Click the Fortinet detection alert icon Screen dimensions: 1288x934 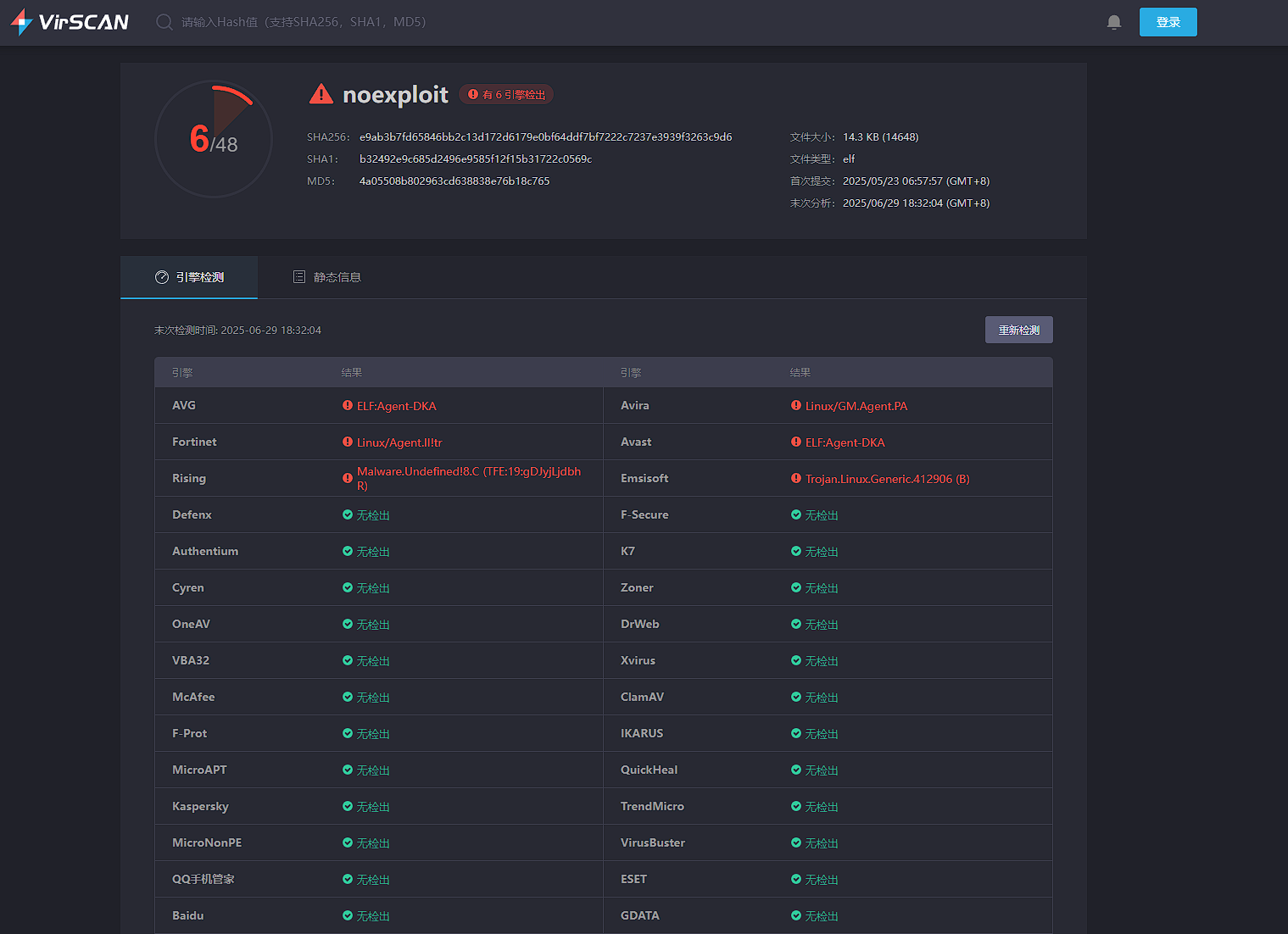tap(348, 442)
